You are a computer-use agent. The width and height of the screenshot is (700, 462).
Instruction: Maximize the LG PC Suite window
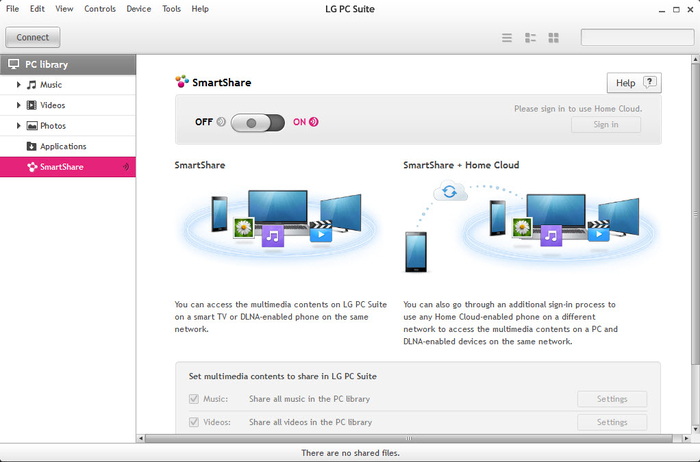coord(676,9)
